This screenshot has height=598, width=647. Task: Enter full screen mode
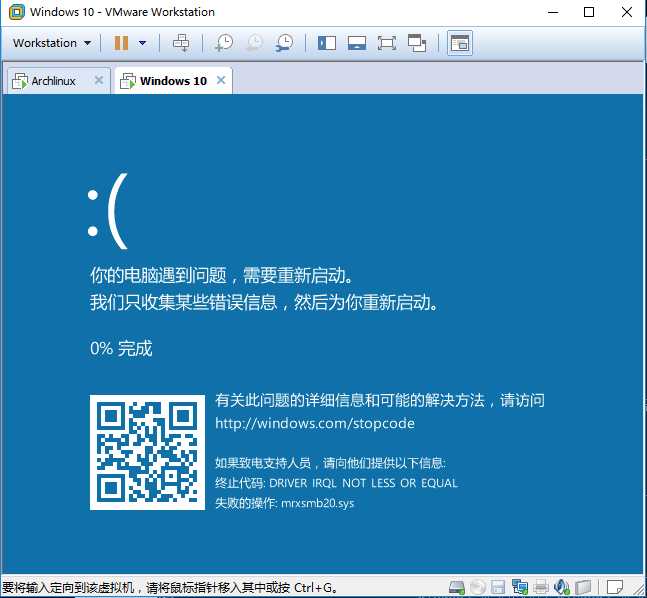(387, 43)
